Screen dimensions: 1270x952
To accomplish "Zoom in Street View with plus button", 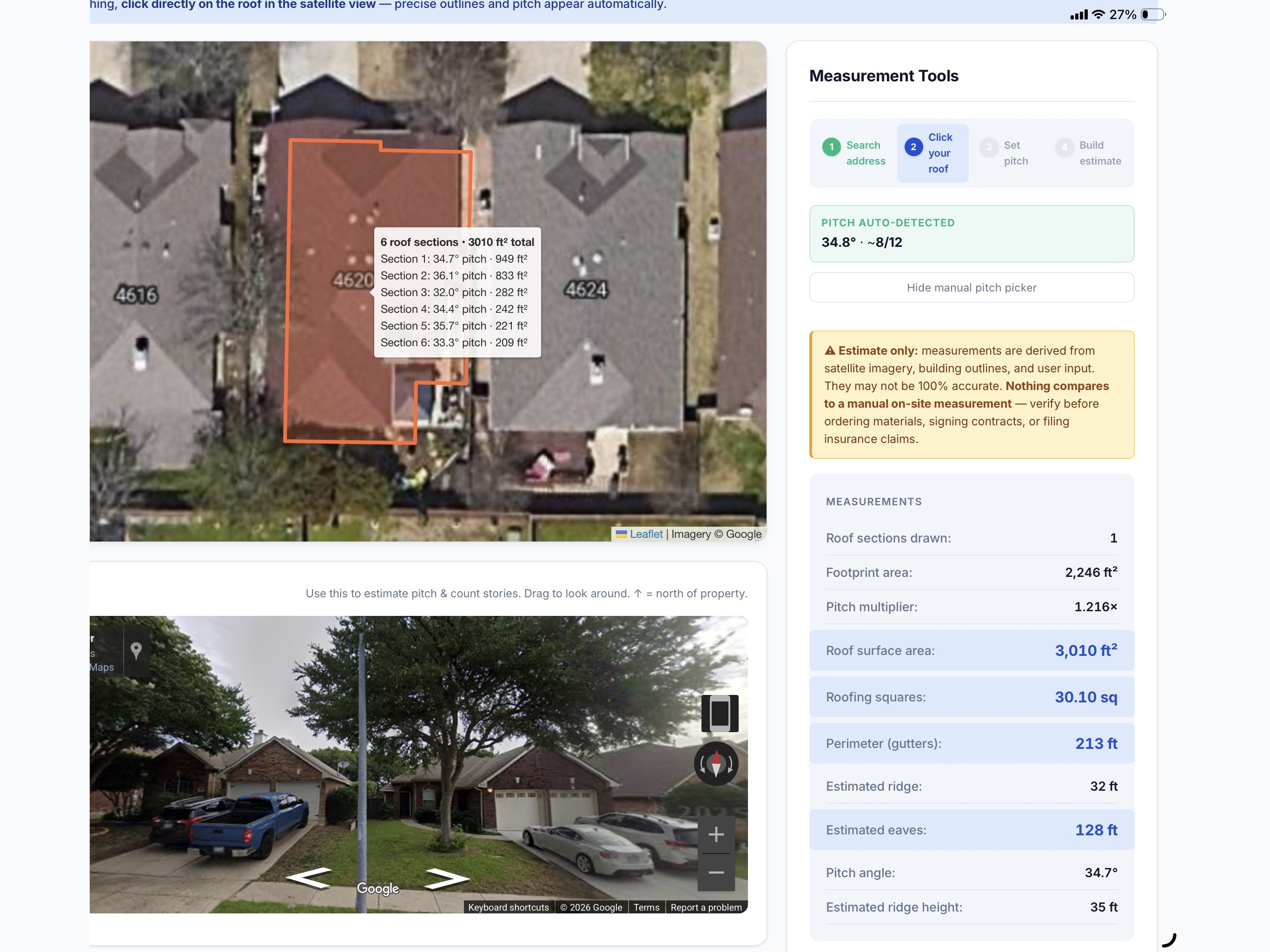I will pyautogui.click(x=716, y=834).
